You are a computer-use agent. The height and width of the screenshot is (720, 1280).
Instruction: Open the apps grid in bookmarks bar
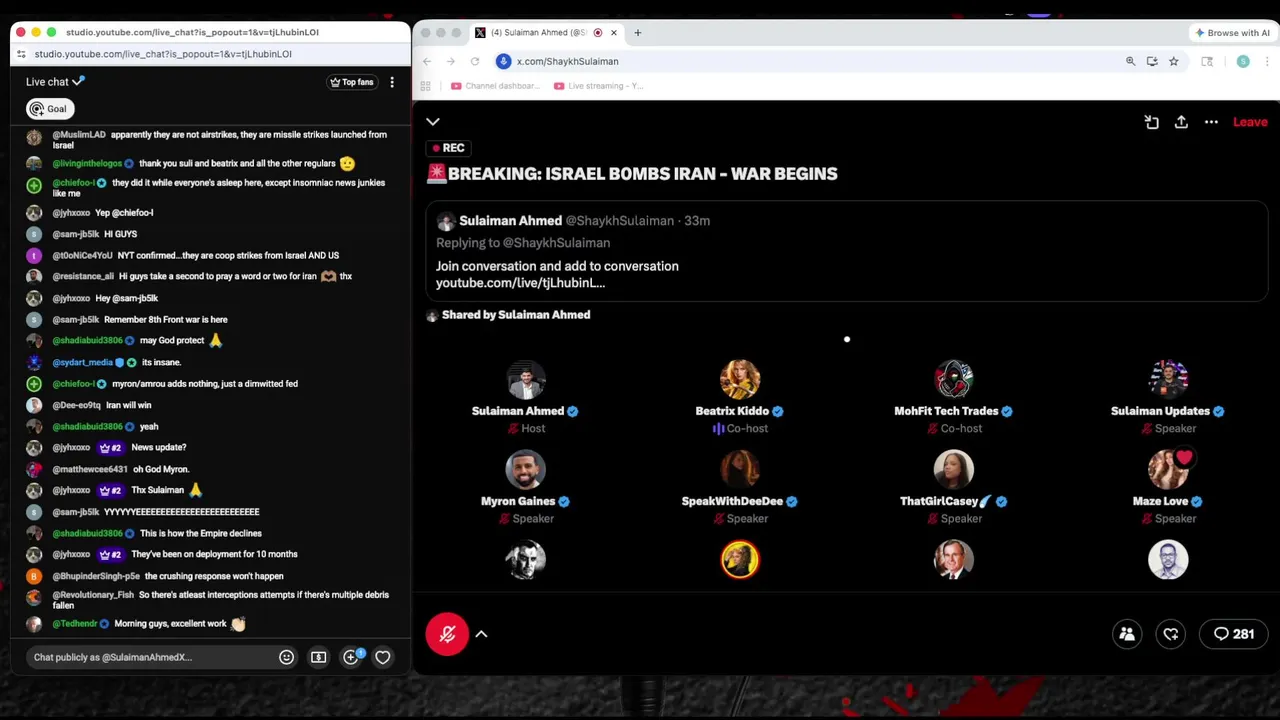(x=426, y=86)
